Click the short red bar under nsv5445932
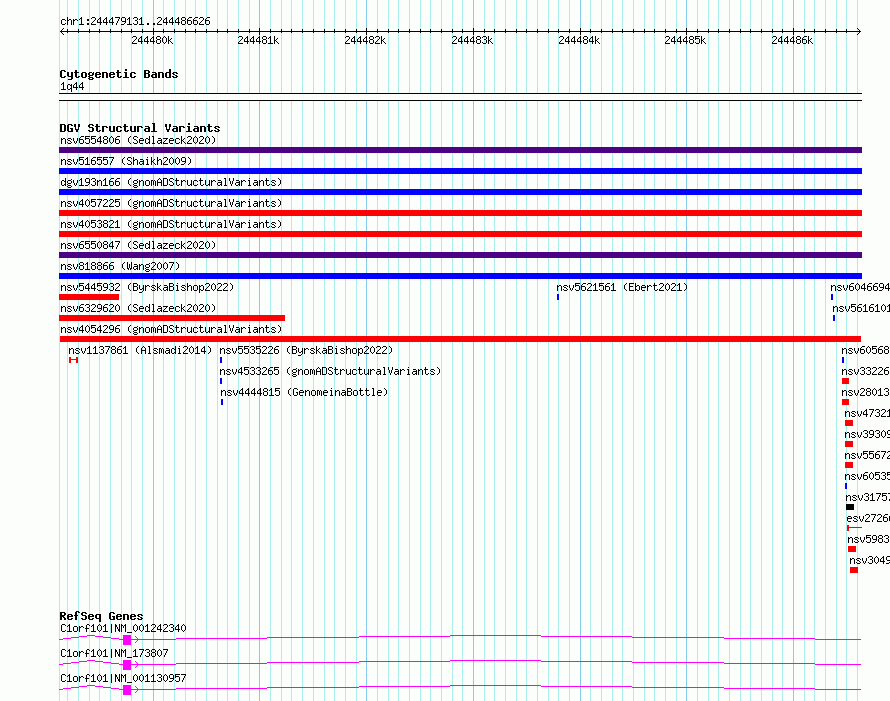 click(x=89, y=297)
